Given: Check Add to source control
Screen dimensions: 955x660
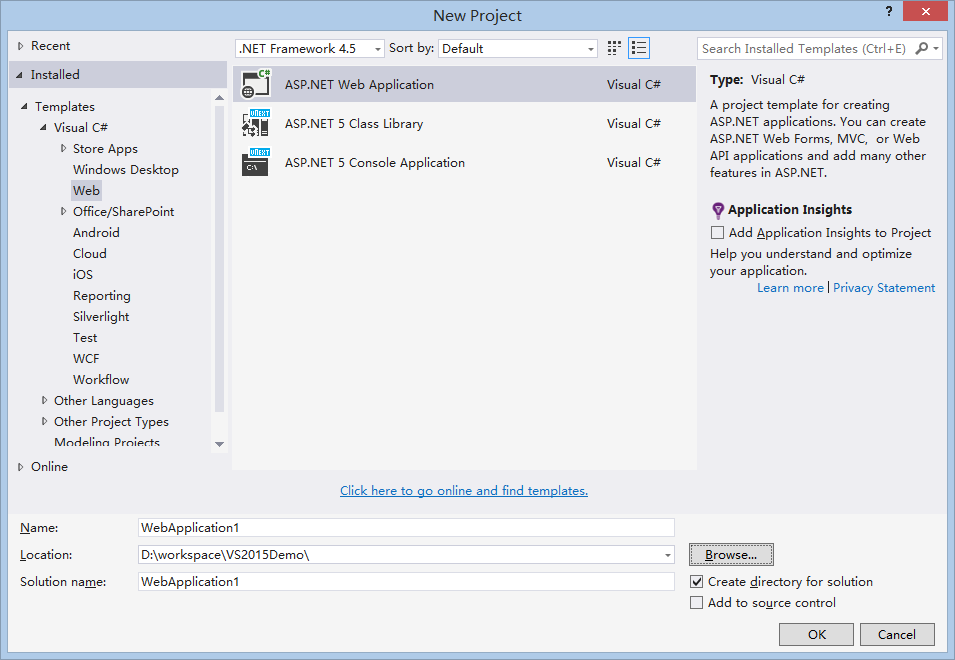Looking at the screenshot, I should [696, 603].
